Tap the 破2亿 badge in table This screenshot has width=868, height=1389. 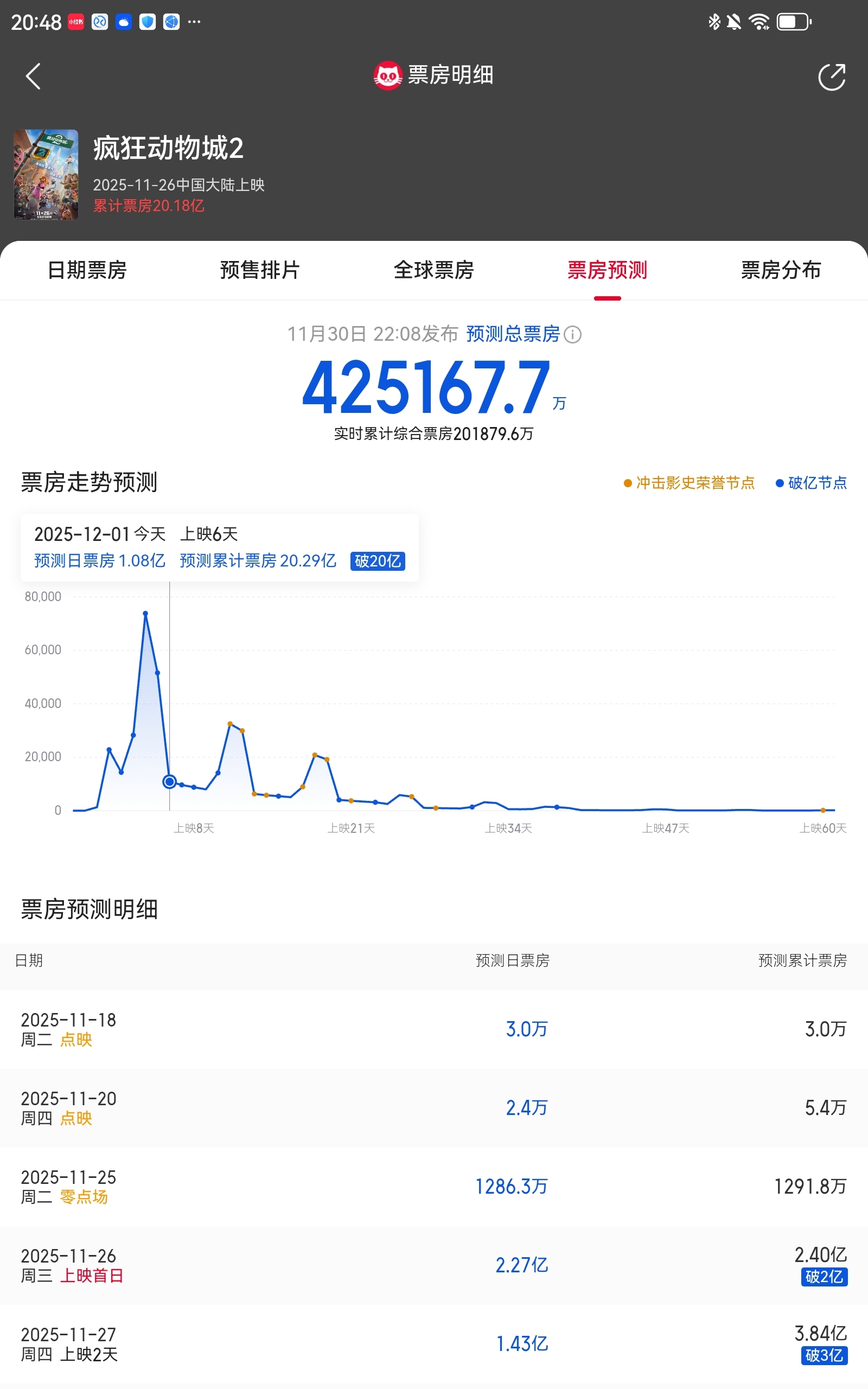pyautogui.click(x=825, y=1277)
